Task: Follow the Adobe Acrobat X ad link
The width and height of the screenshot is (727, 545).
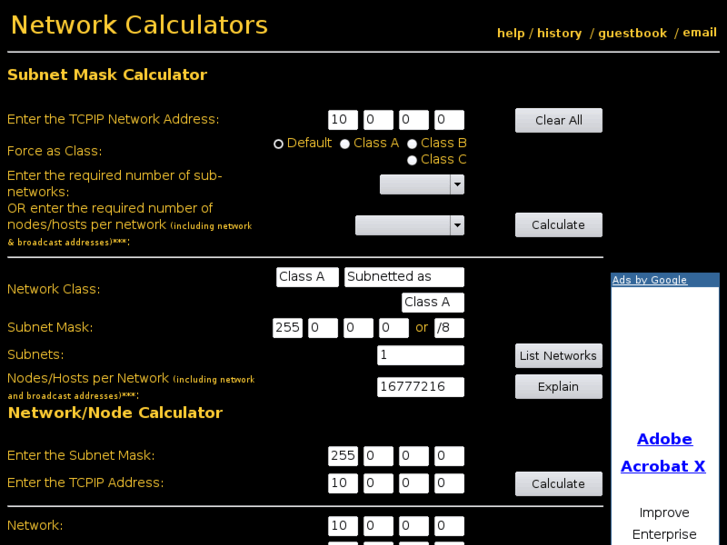Action: click(663, 452)
